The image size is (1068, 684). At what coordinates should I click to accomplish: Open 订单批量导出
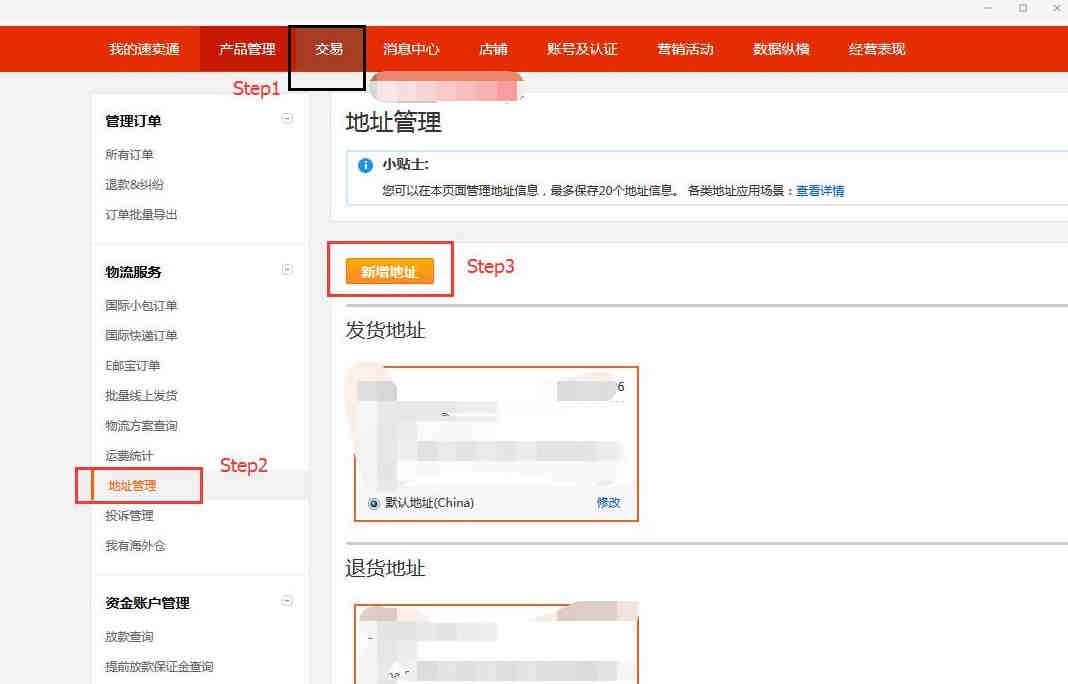tap(141, 215)
